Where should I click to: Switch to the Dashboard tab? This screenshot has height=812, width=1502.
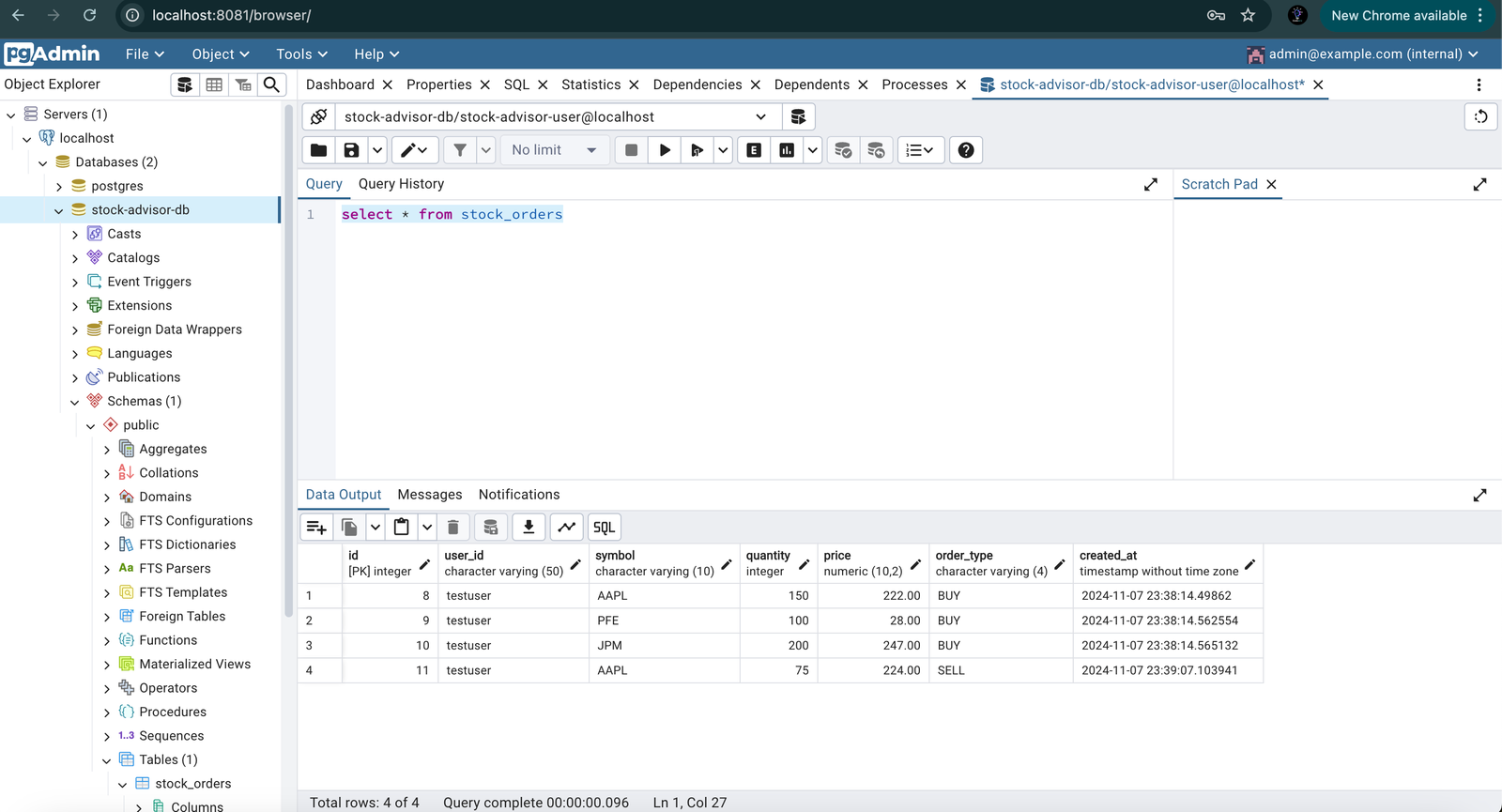[340, 84]
